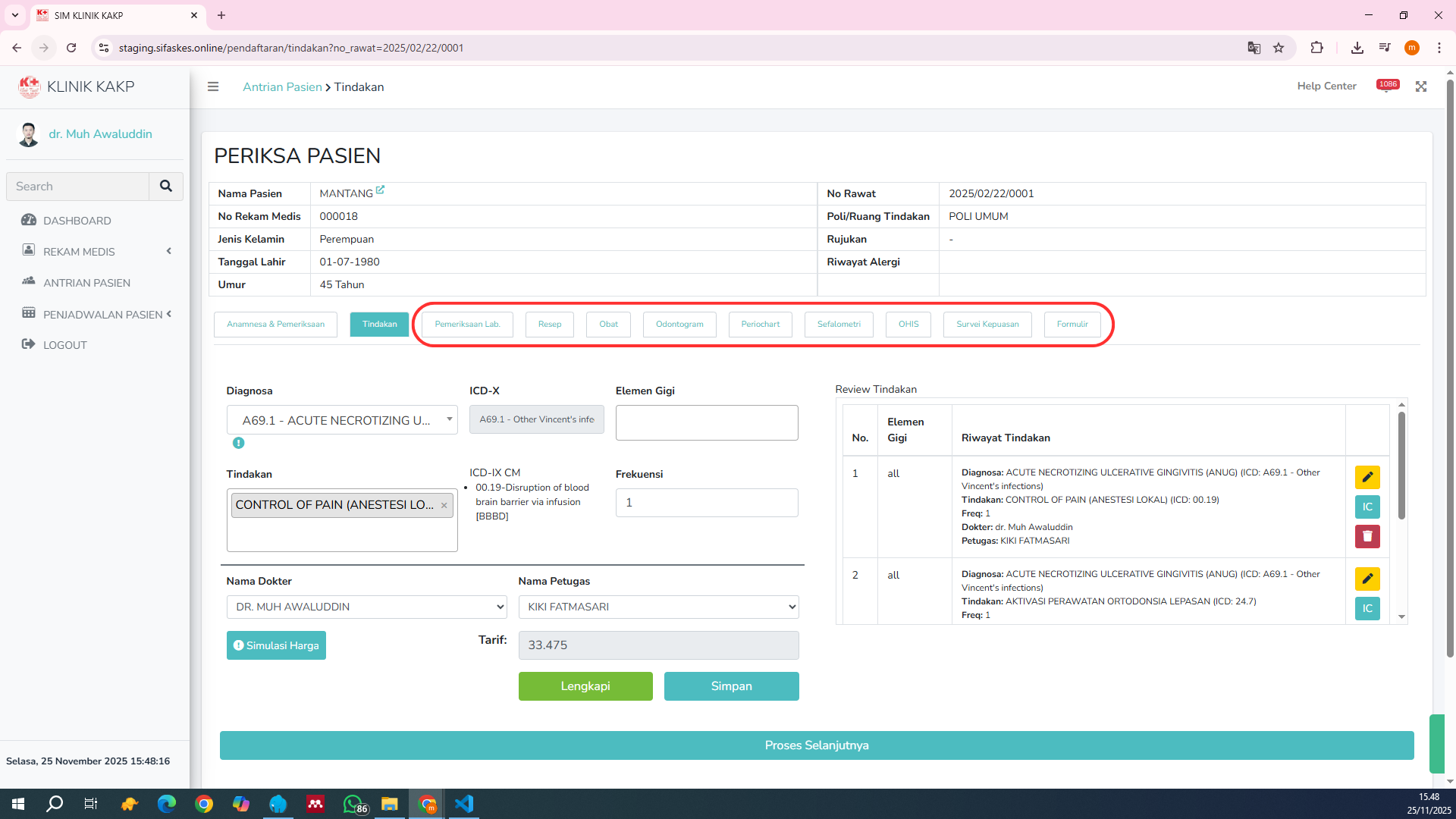Open the notifications badge showing 1086
Viewport: 1456px width, 819px height.
1388,85
